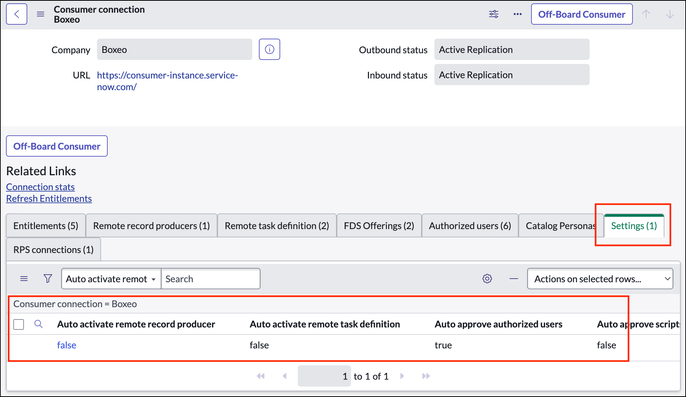686x397 pixels.
Task: Check the select-all rows checkbox
Action: (18, 324)
